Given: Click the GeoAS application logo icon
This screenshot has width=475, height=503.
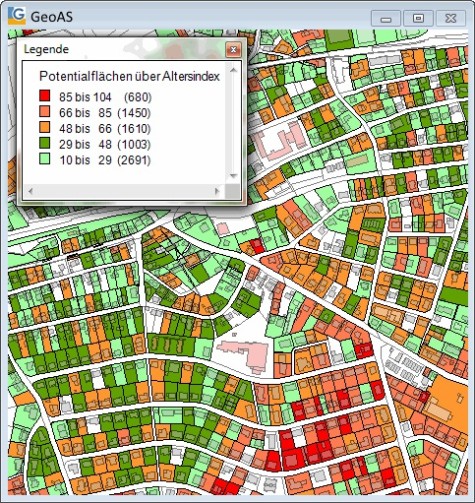Looking at the screenshot, I should pyautogui.click(x=17, y=16).
